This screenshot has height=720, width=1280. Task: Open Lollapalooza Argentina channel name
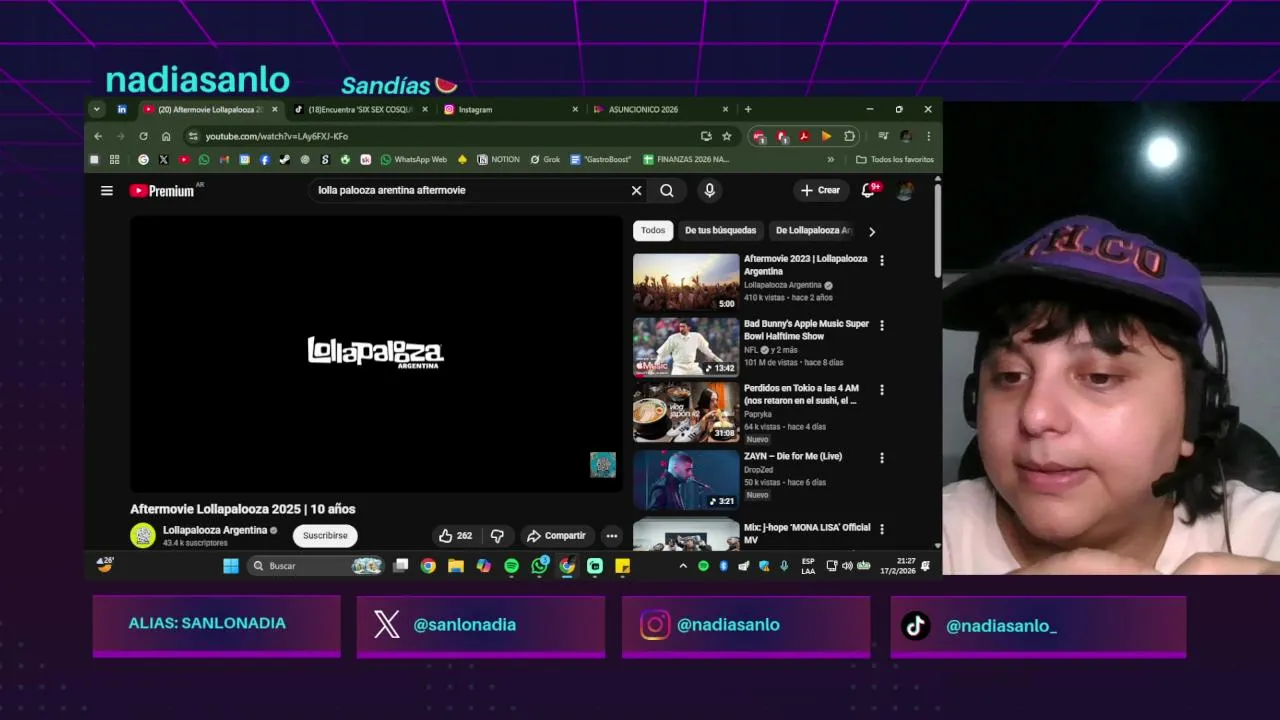(x=215, y=530)
